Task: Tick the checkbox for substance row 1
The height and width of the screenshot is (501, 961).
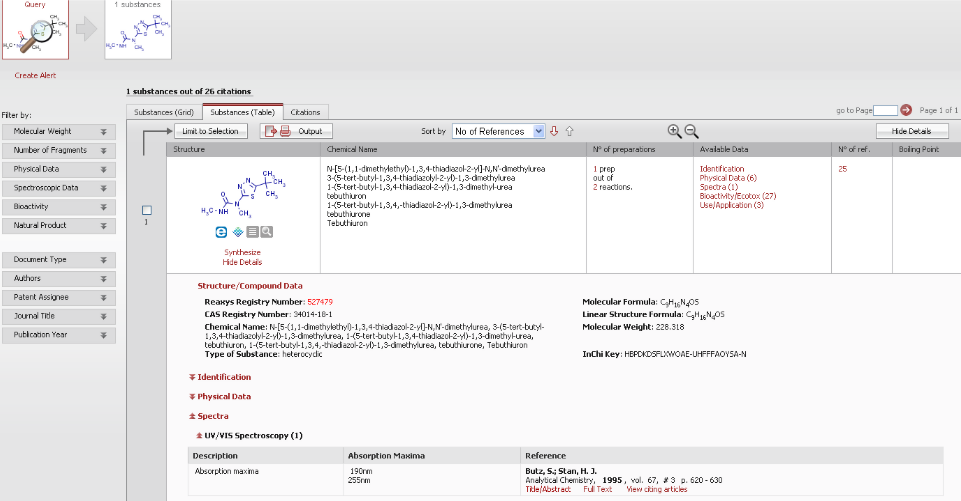Action: pos(147,210)
